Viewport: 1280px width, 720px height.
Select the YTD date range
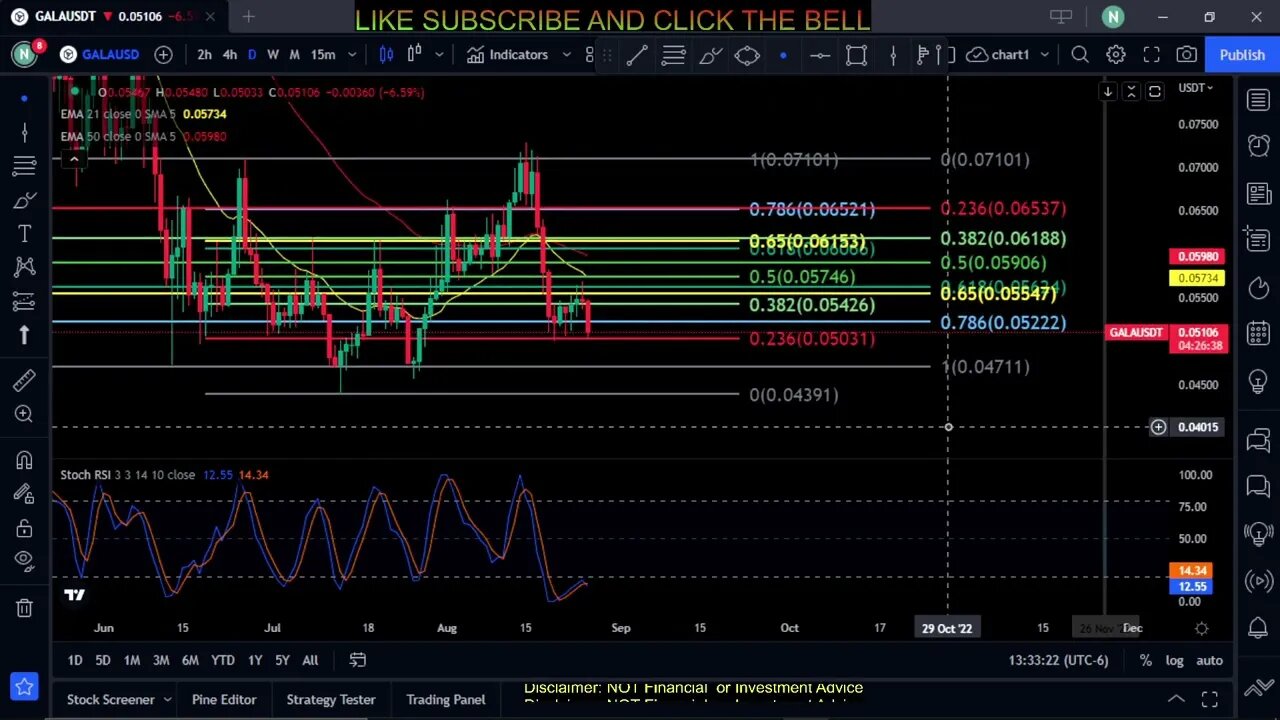coord(223,660)
